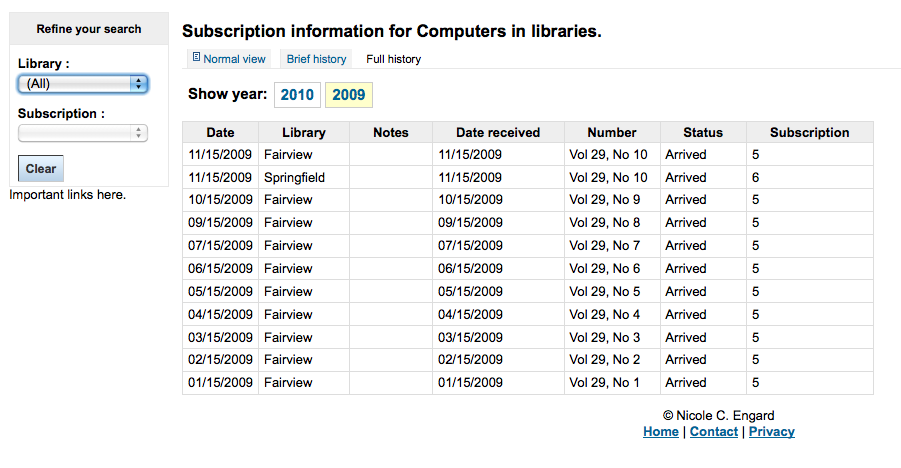
Task: Click the Number column header
Action: pyautogui.click(x=612, y=132)
